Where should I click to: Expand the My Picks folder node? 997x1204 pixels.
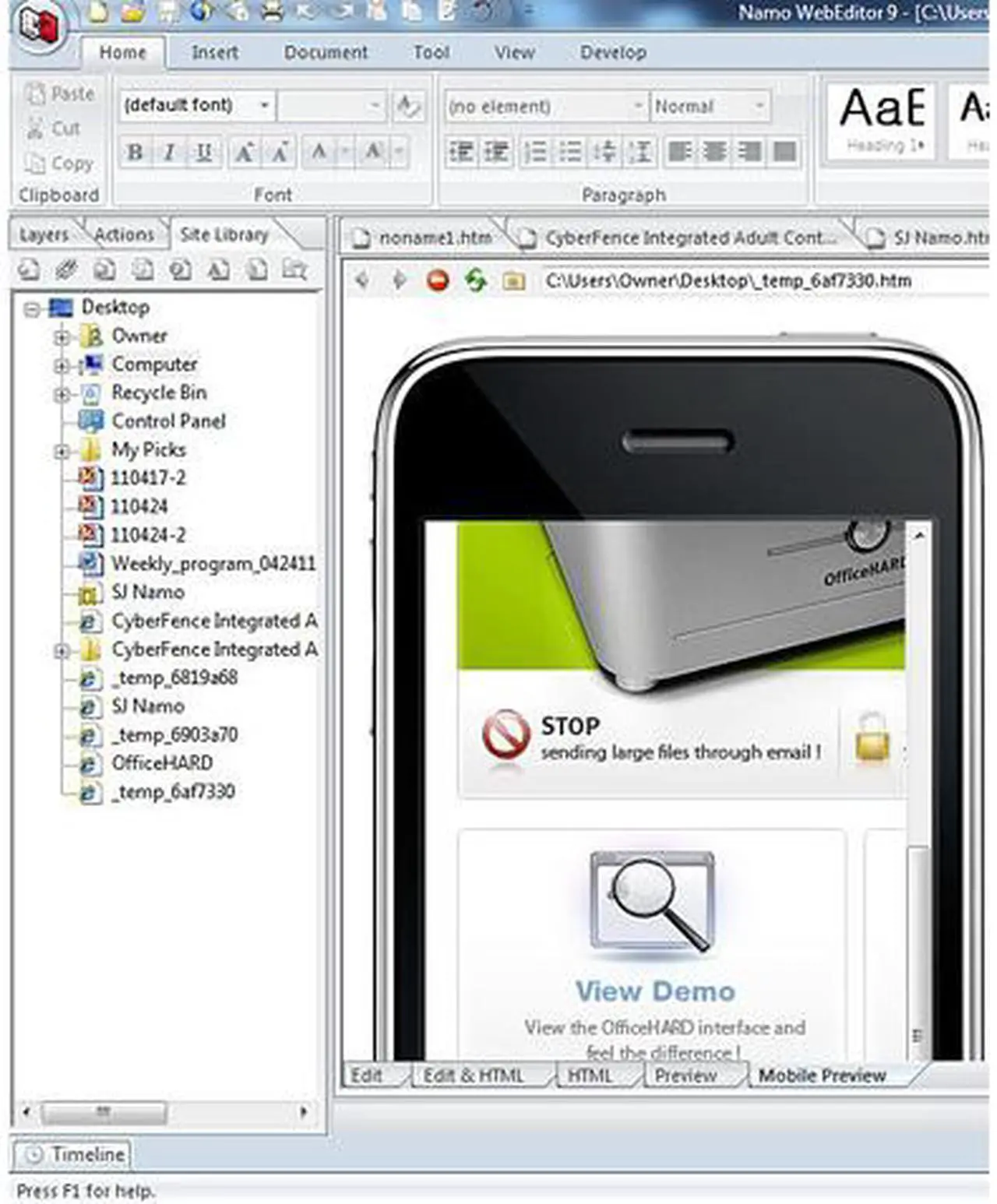62,451
